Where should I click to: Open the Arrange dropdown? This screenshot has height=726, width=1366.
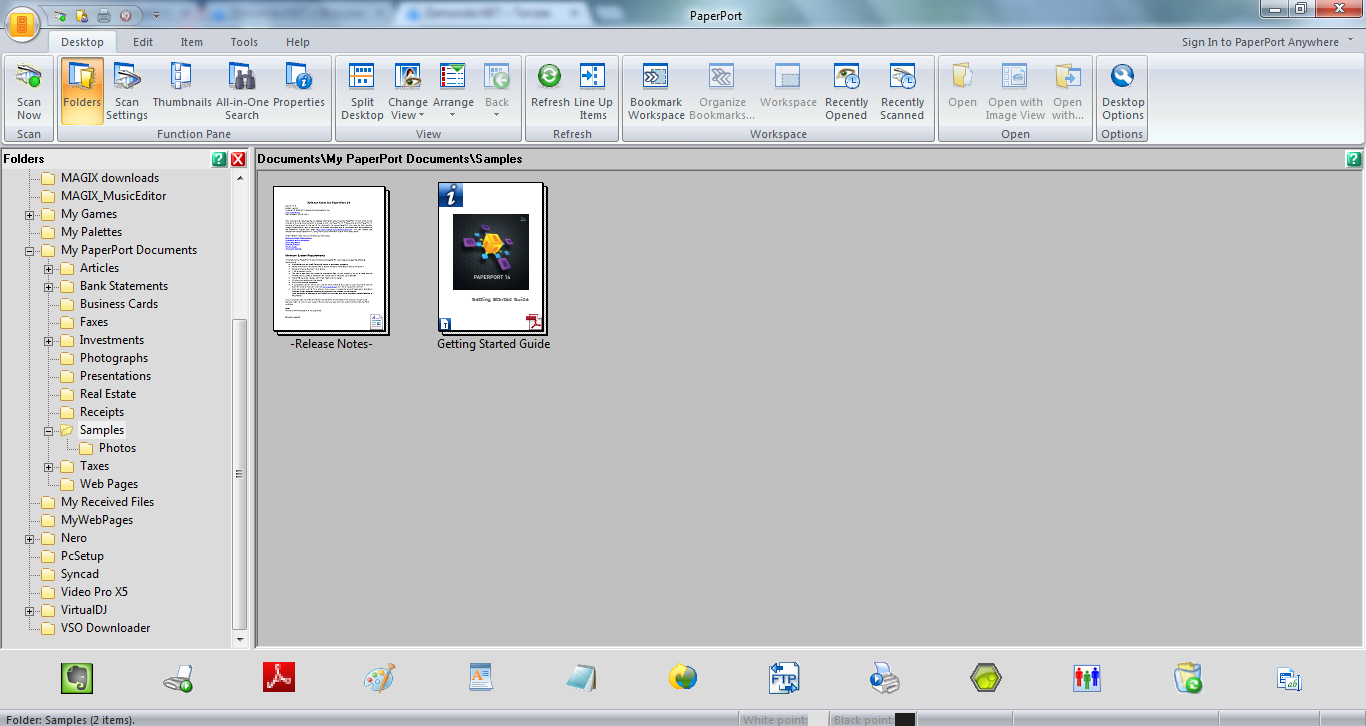coord(453,90)
